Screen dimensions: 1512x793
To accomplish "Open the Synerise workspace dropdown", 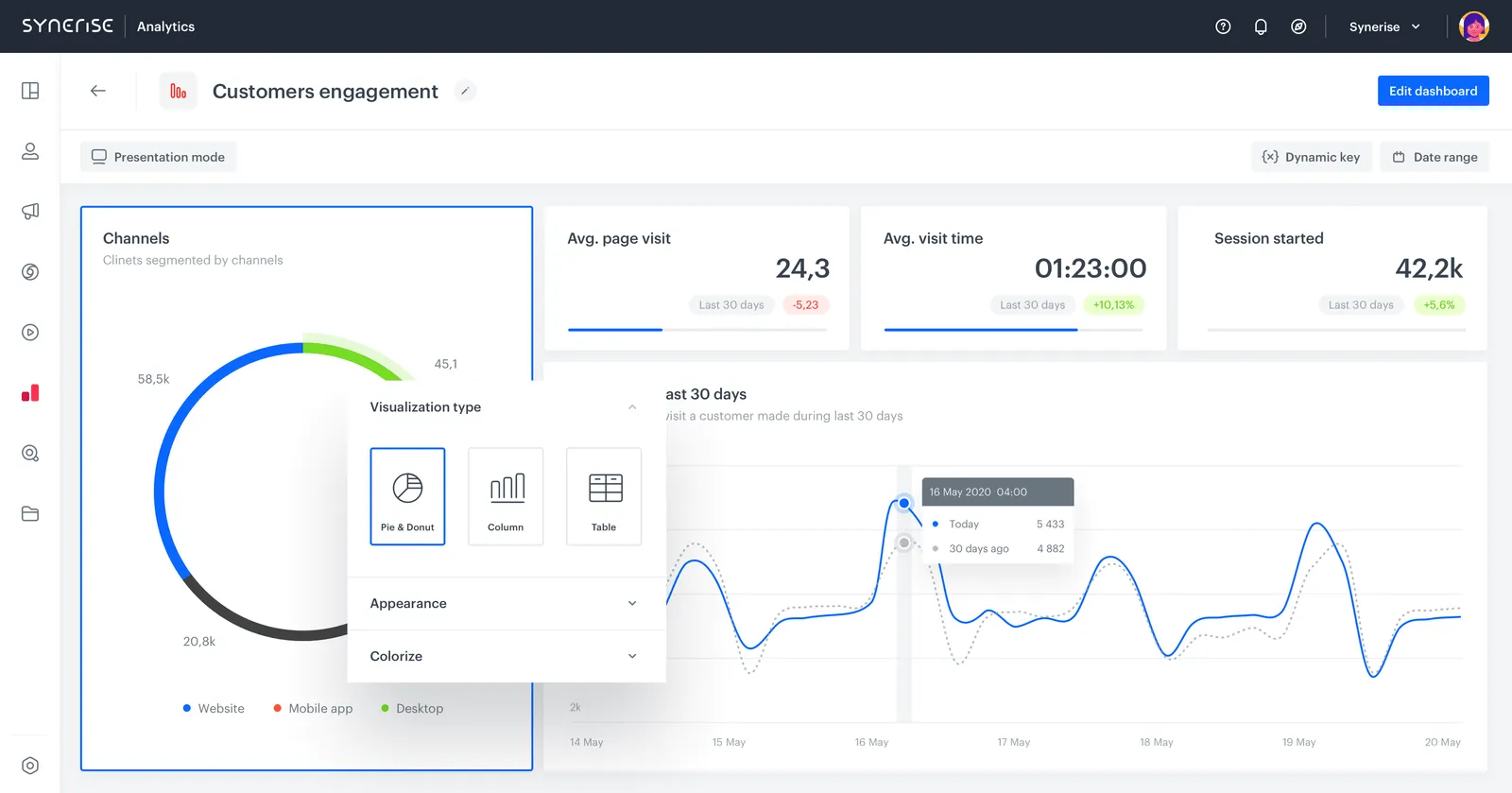I will coord(1384,26).
